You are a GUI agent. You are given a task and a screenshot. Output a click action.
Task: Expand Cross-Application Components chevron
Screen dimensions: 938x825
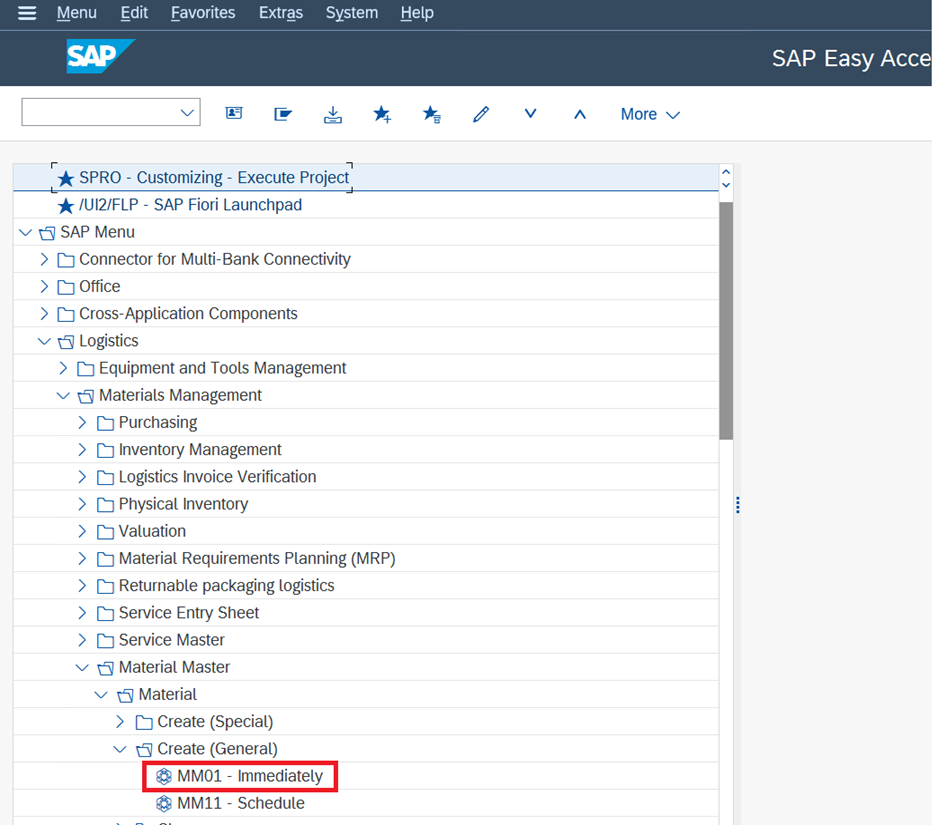44,313
